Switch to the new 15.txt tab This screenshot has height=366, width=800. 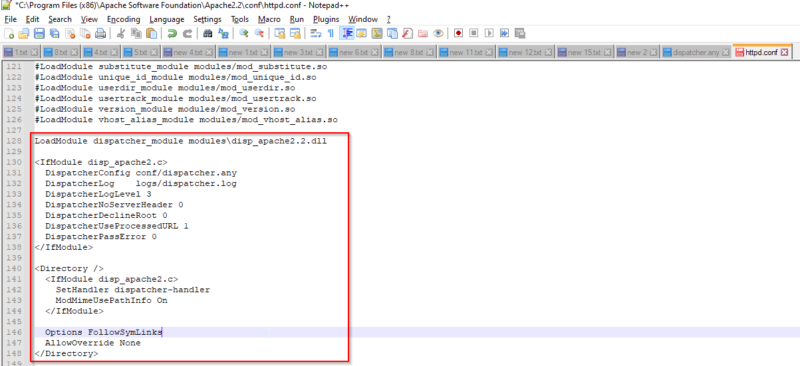tap(584, 52)
